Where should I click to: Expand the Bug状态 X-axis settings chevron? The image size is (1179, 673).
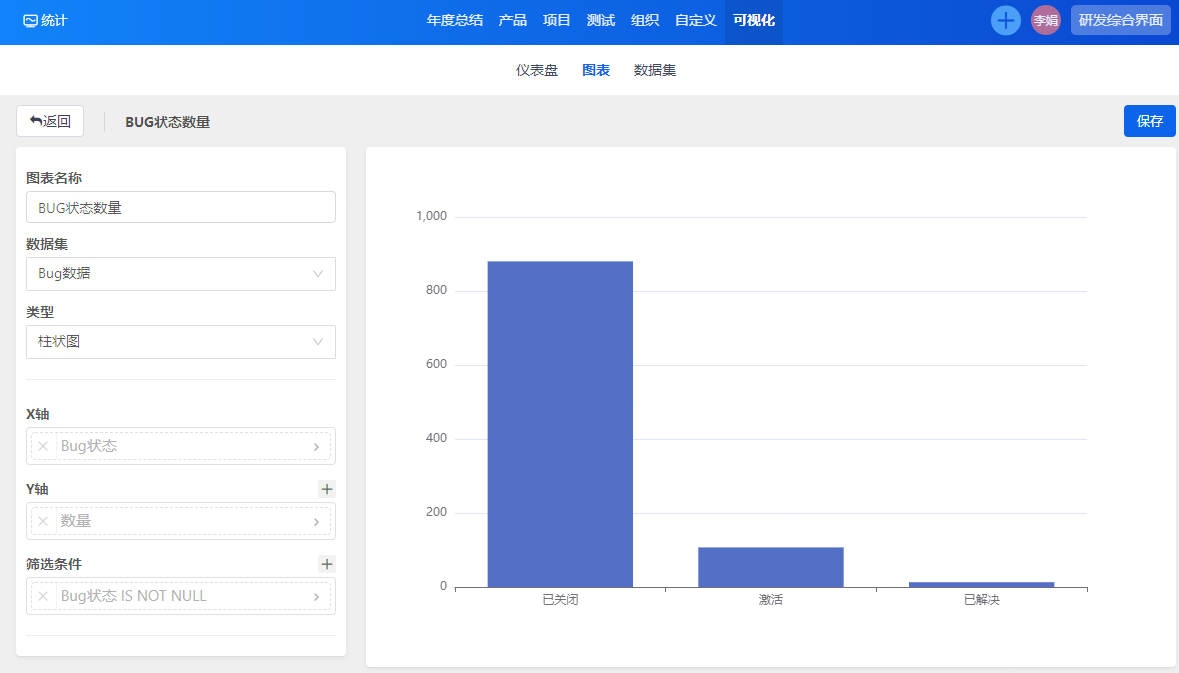(x=317, y=447)
